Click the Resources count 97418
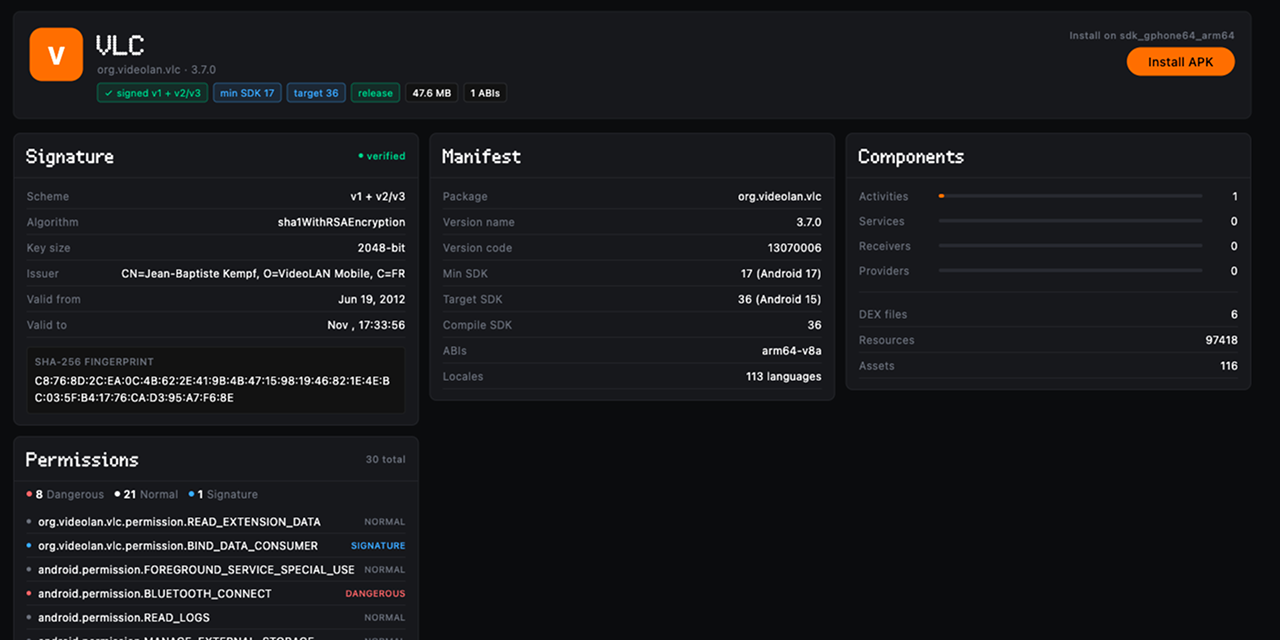Screen dimensions: 1280x640 coord(1222,340)
